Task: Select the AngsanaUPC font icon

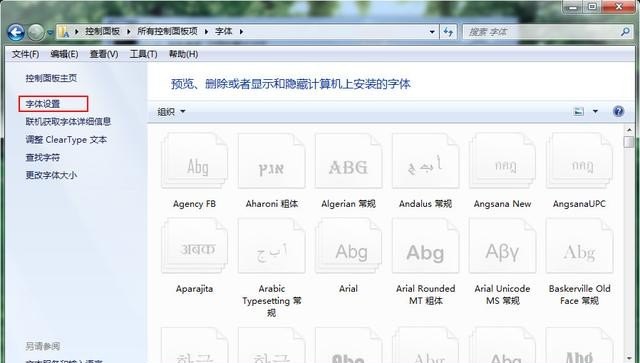Action: (x=579, y=160)
